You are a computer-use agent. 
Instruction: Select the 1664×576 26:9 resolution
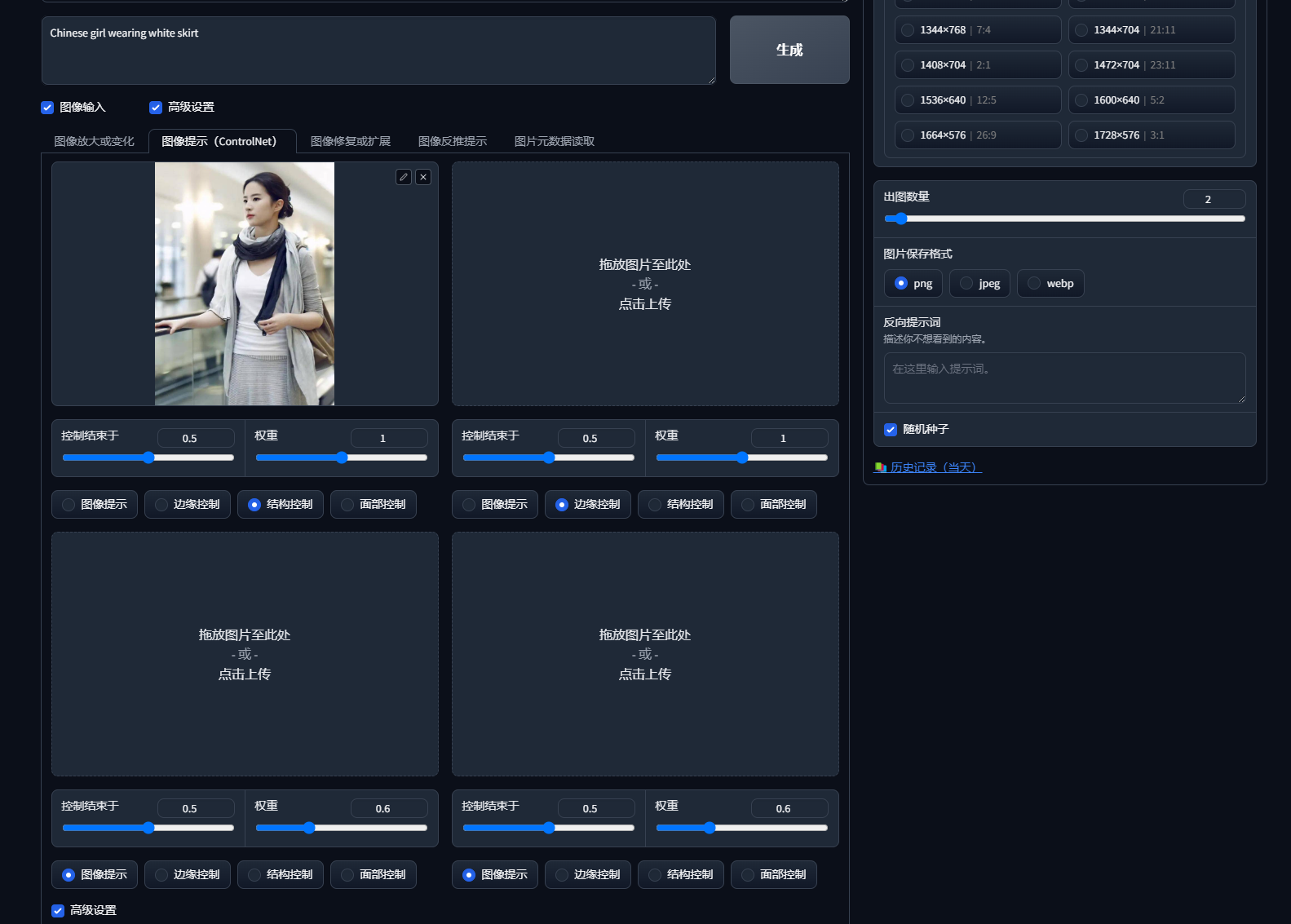[978, 135]
